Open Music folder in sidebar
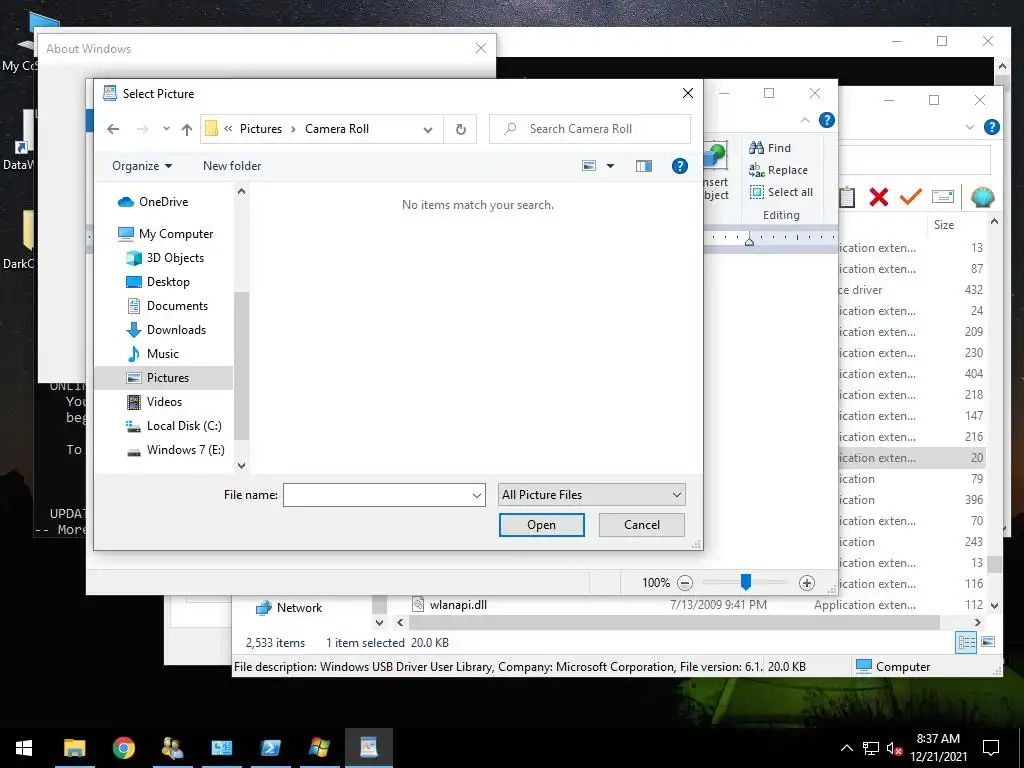1024x768 pixels. point(162,354)
